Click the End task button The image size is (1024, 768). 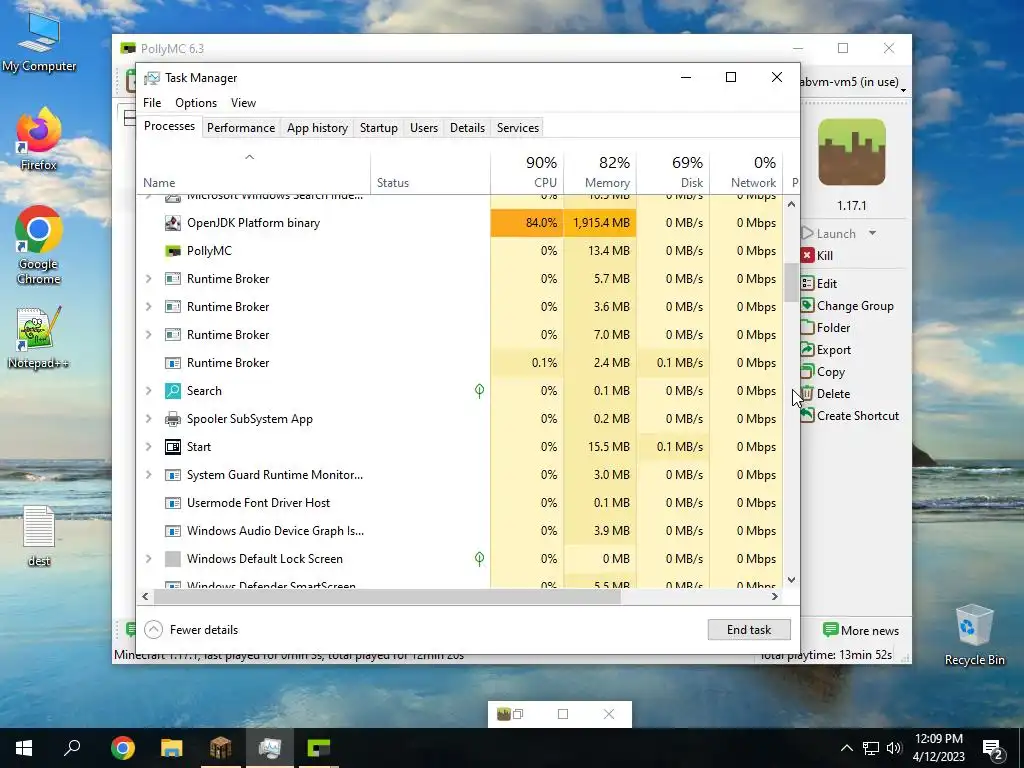point(749,630)
